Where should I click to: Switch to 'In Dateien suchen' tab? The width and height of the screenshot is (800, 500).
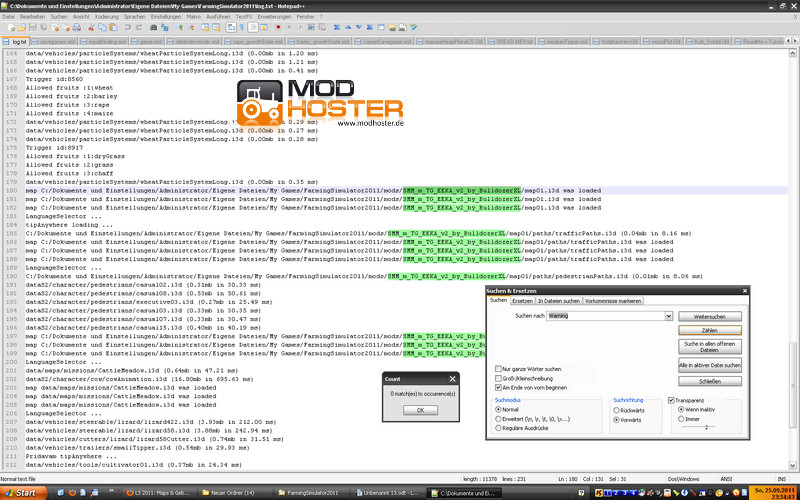(559, 301)
